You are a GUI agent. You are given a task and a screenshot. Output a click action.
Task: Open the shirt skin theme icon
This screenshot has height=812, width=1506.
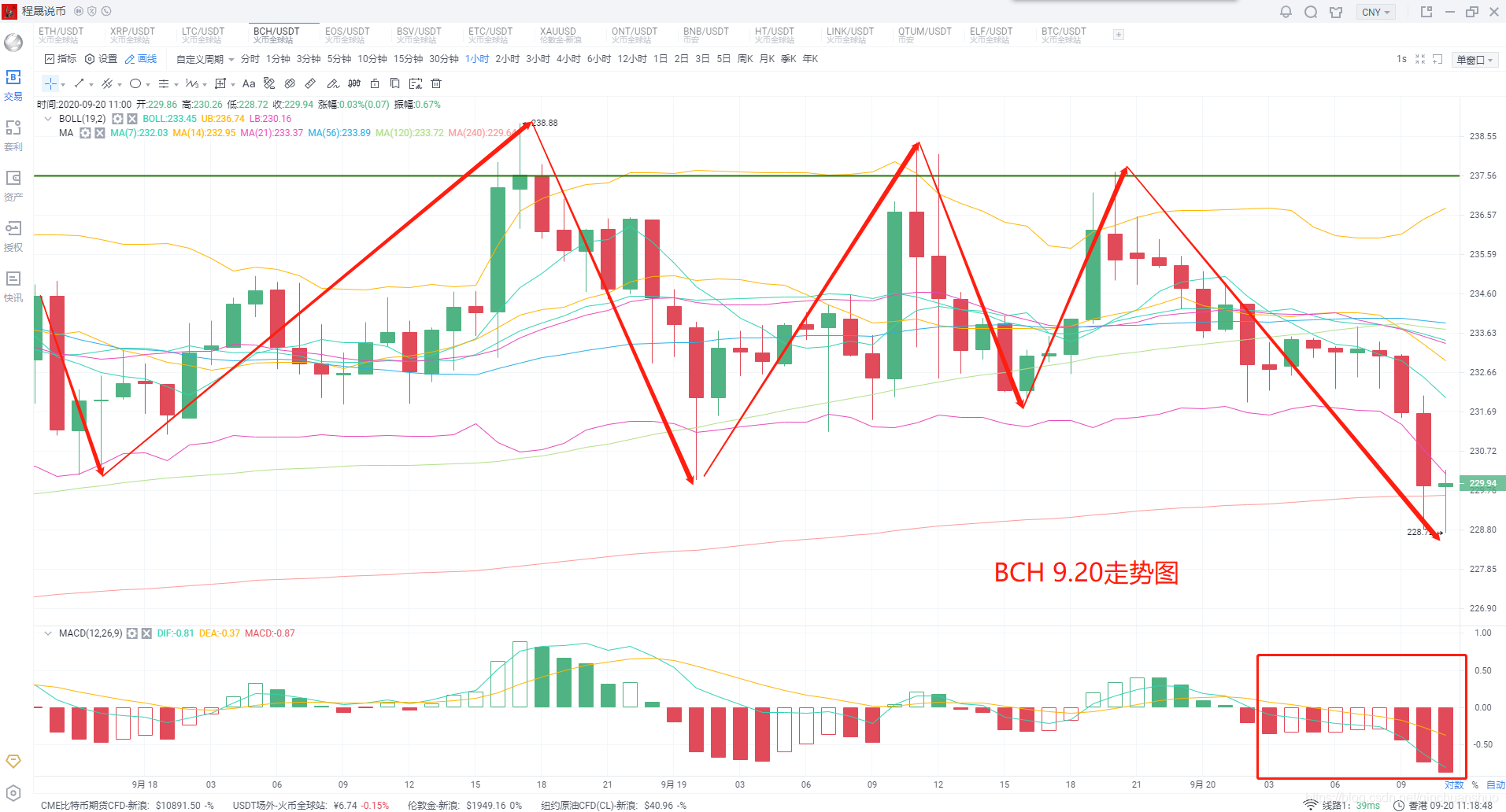click(x=1336, y=12)
